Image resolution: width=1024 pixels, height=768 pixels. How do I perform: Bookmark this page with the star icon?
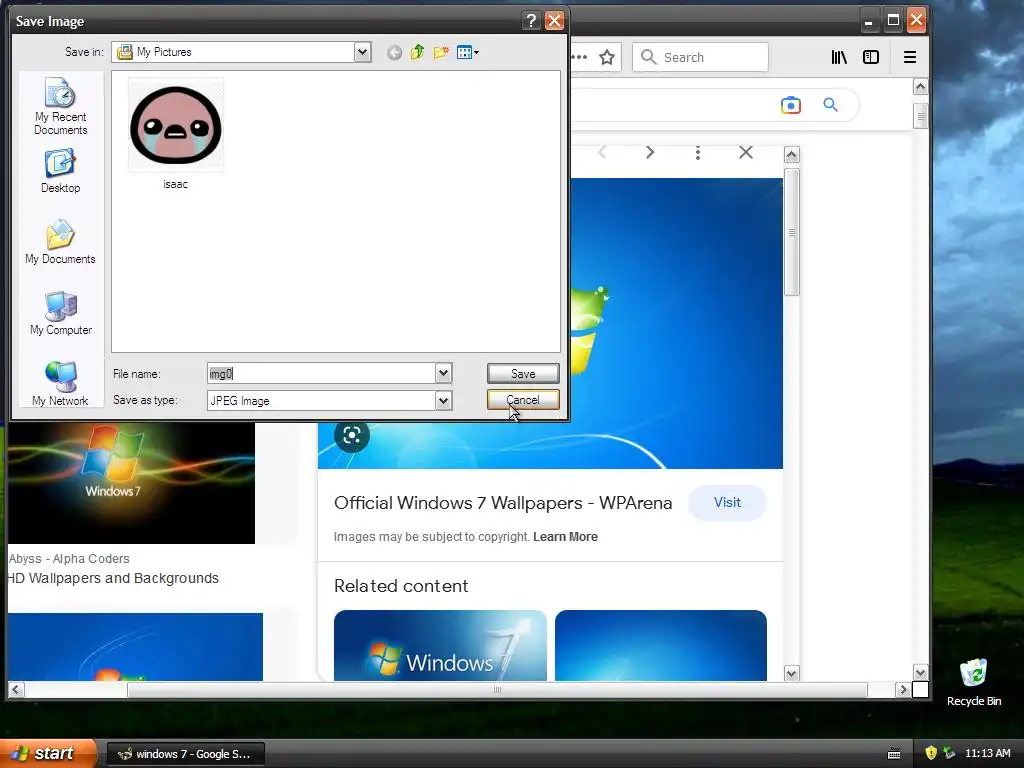[x=607, y=57]
